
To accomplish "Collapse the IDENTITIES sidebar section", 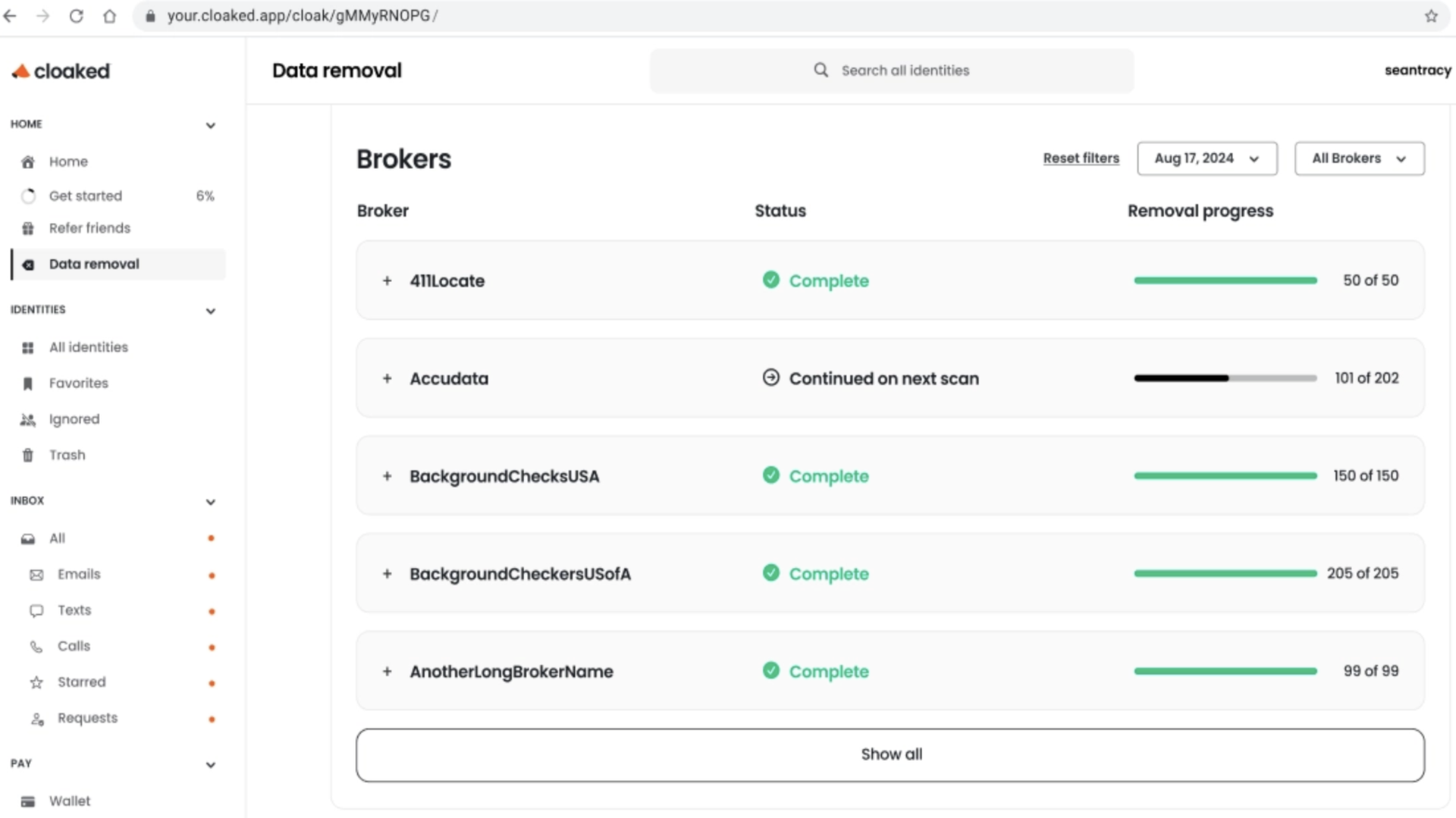I will 211,311.
